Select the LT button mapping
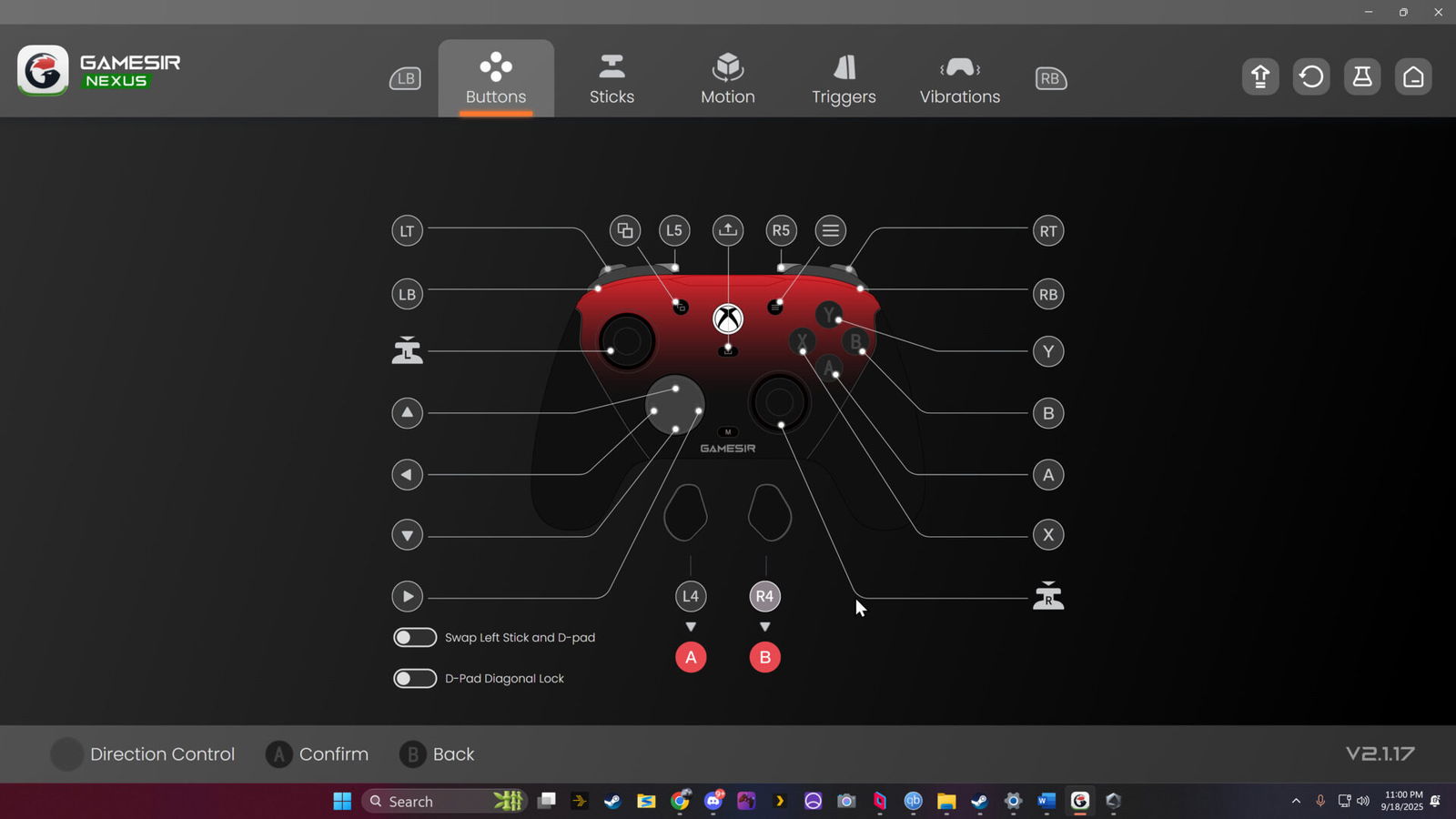Image resolution: width=1456 pixels, height=819 pixels. (407, 231)
